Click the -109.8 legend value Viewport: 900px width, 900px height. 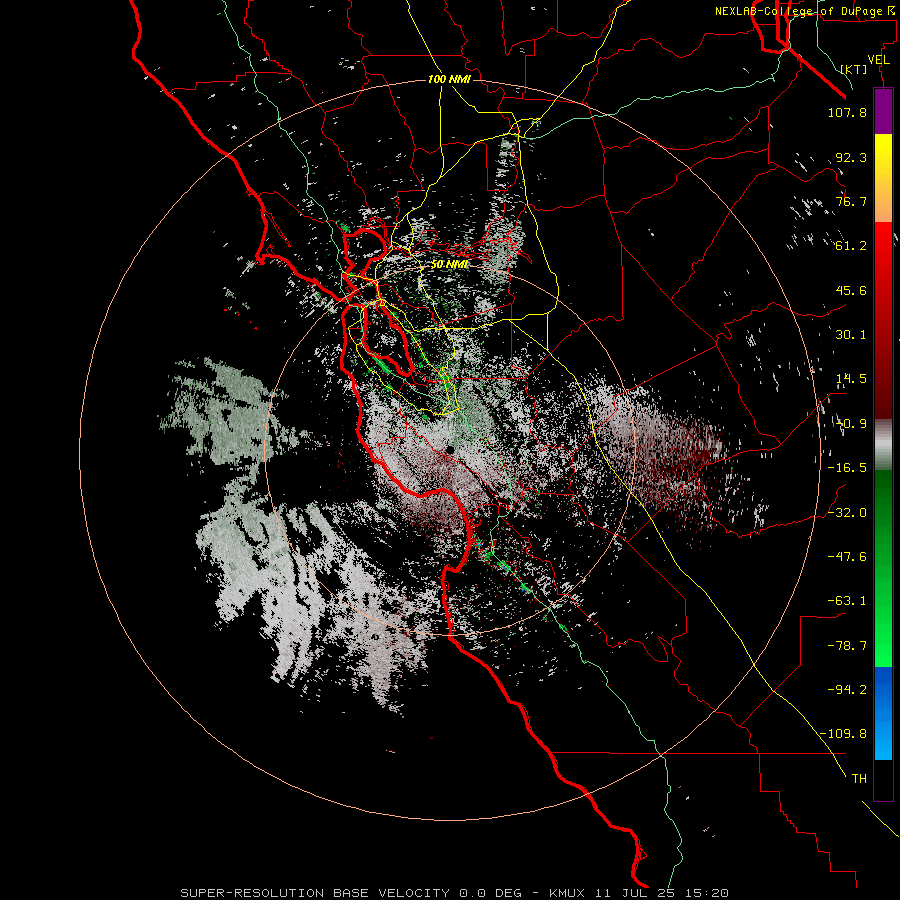843,734
